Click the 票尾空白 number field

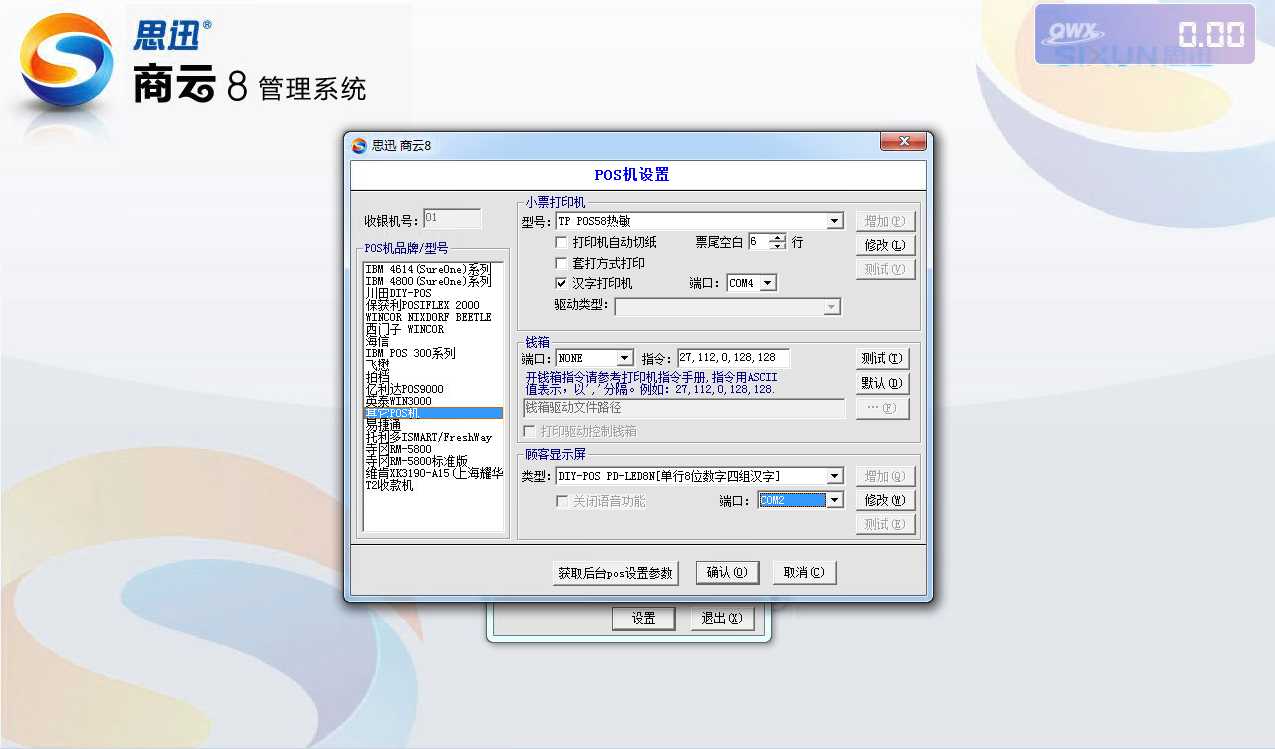[759, 242]
